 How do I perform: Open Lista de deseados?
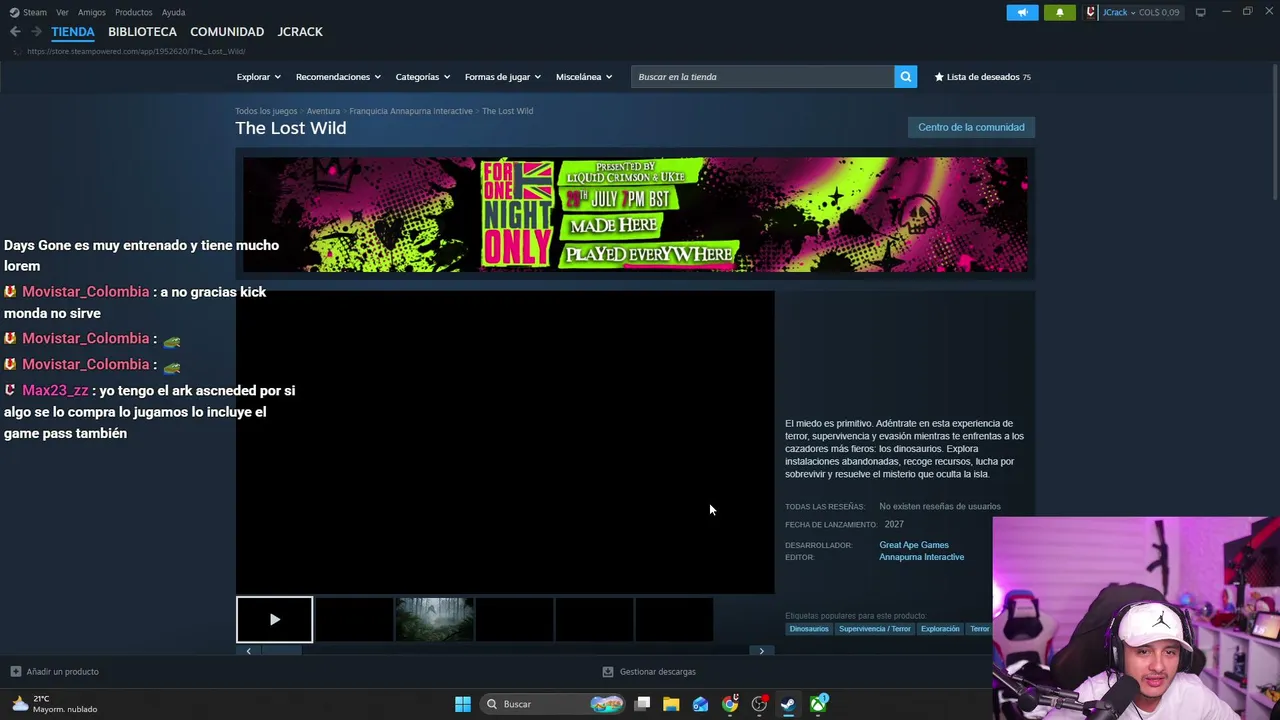[982, 77]
